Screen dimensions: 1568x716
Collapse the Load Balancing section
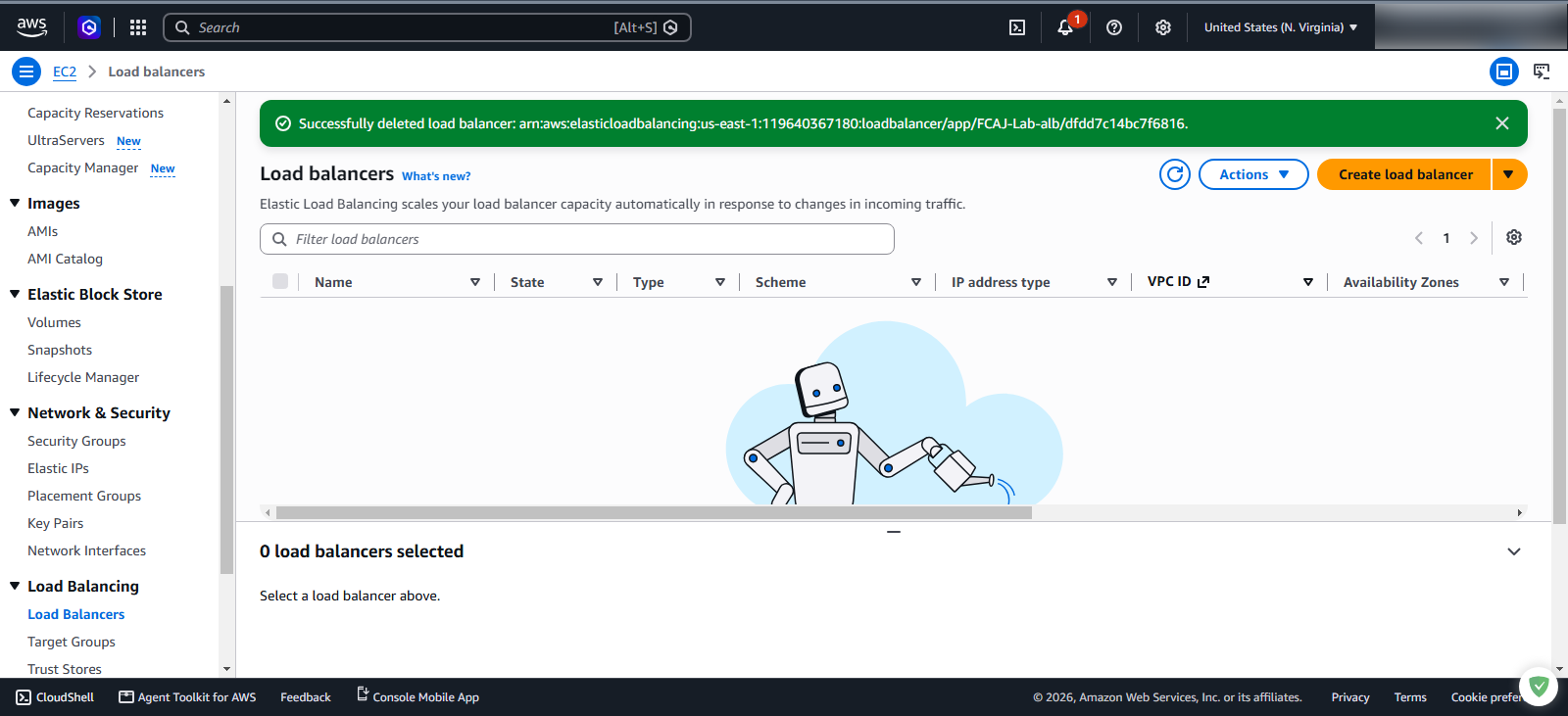click(x=15, y=586)
